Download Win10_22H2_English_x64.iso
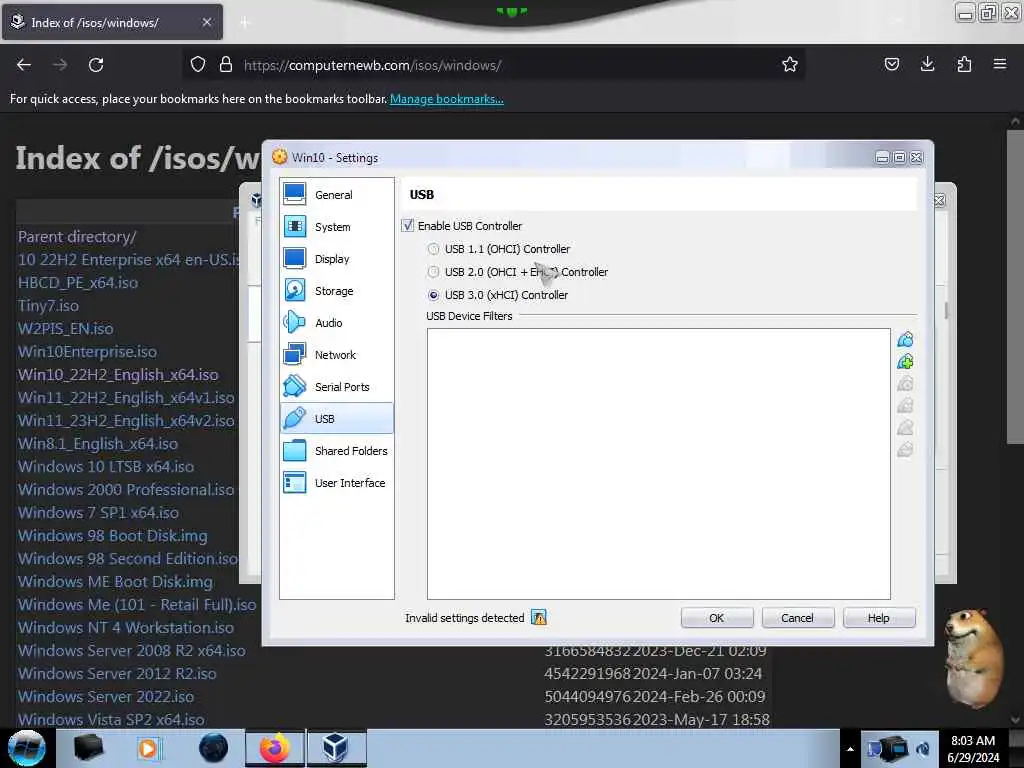 tap(118, 375)
